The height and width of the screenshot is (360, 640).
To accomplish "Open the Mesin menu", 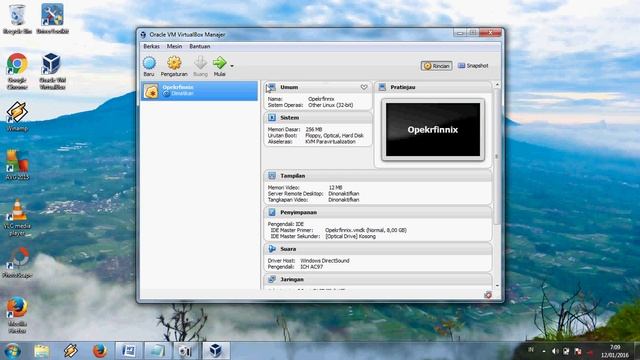I will coord(174,47).
